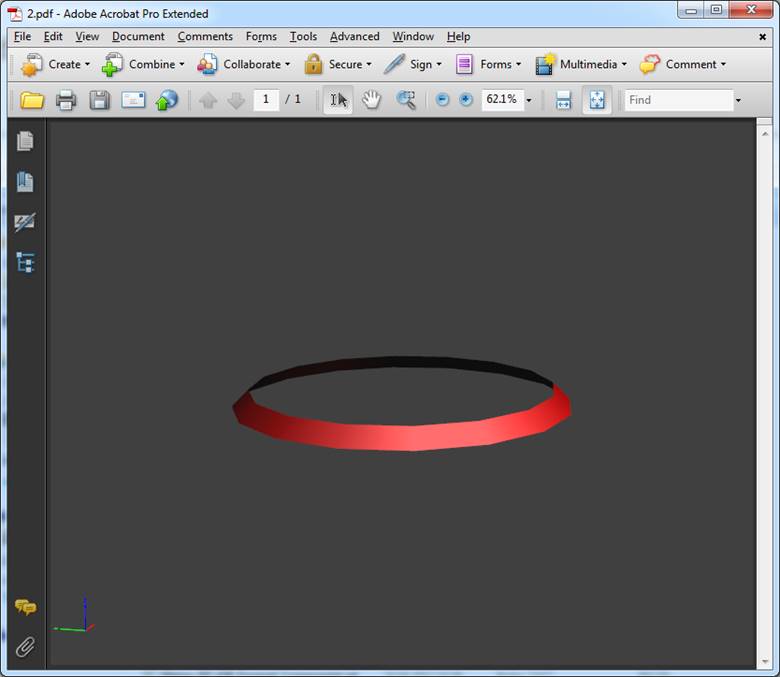Click the Email envelope icon
This screenshot has width=780, height=677.
pos(133,100)
